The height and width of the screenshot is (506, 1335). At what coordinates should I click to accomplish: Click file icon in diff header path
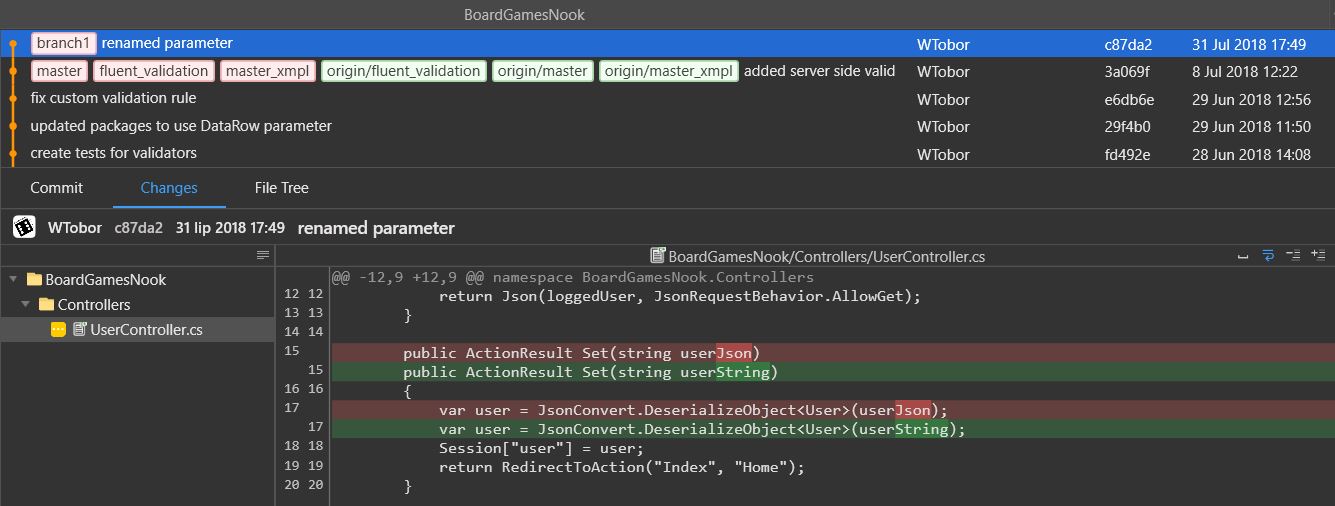658,257
